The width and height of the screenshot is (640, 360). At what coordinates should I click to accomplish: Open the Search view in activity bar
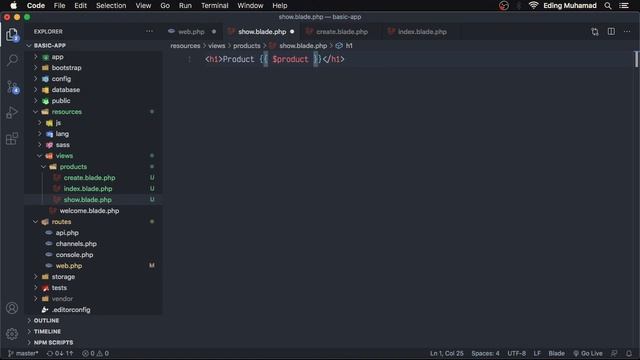coord(12,60)
